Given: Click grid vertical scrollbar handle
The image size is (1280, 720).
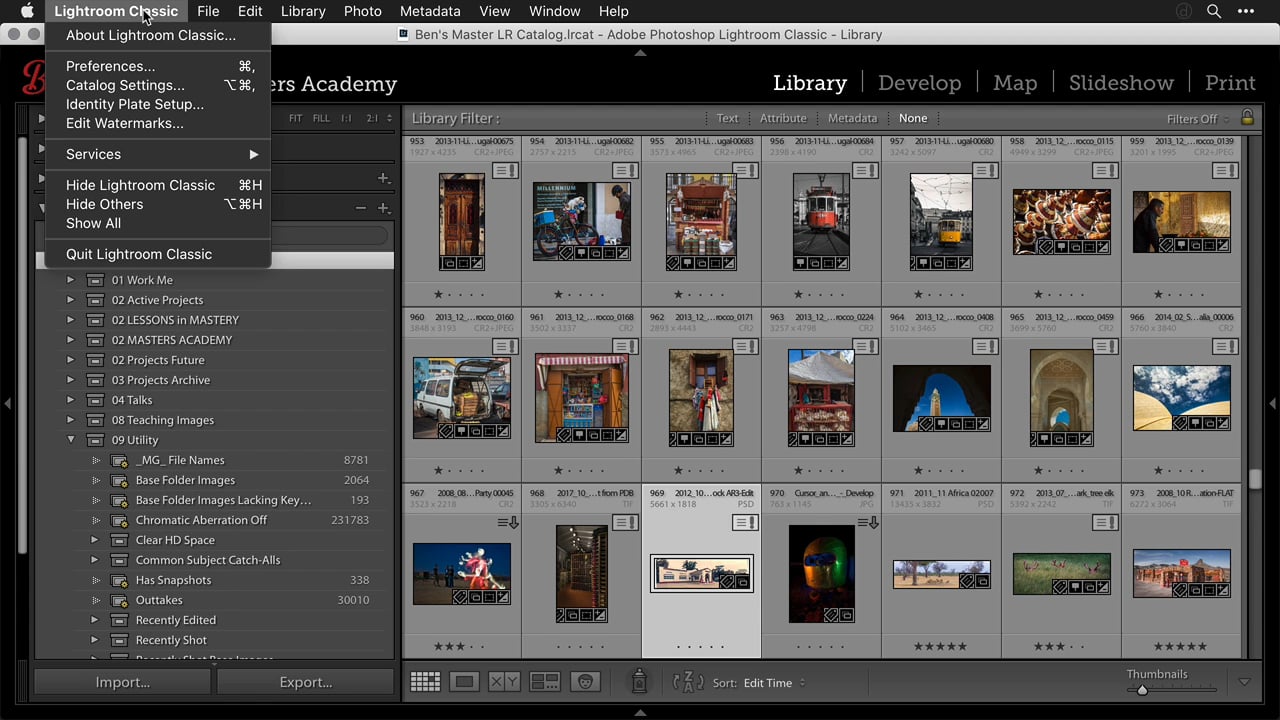Looking at the screenshot, I should pos(1255,478).
